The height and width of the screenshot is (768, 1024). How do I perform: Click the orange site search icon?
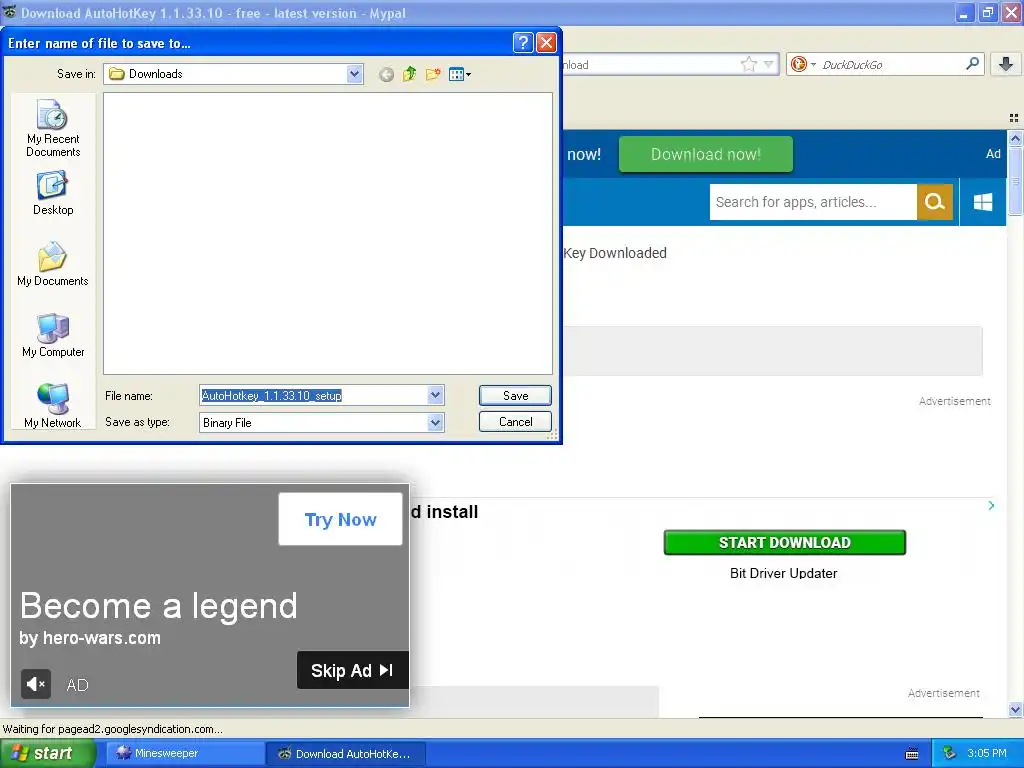935,202
